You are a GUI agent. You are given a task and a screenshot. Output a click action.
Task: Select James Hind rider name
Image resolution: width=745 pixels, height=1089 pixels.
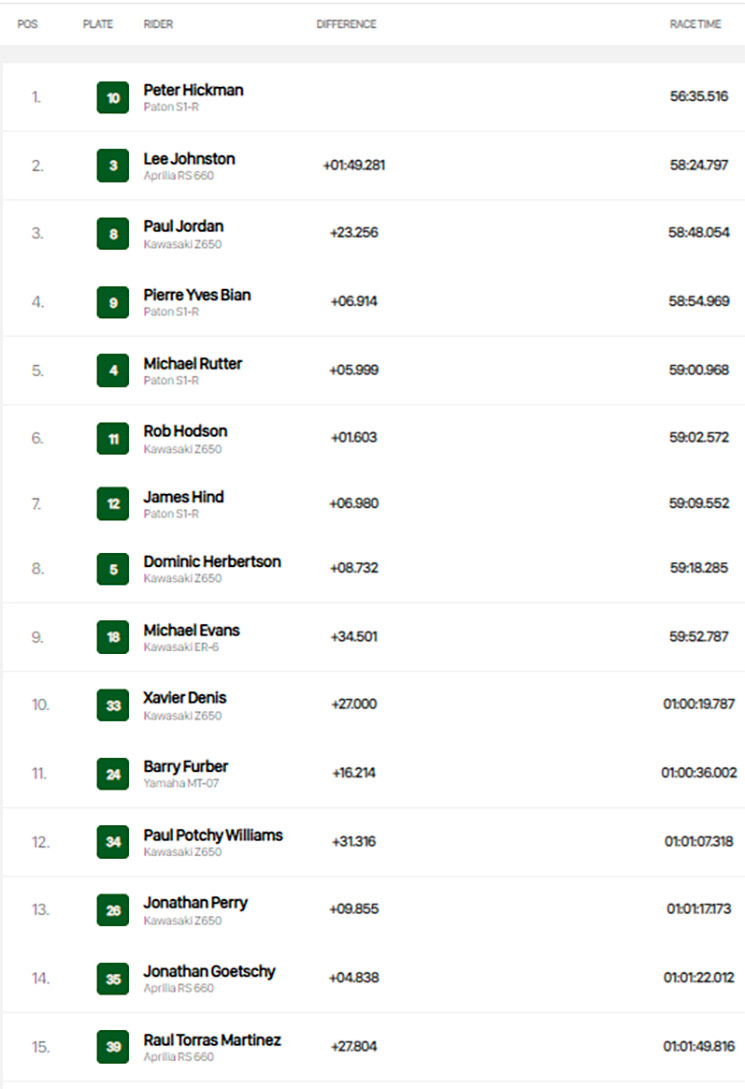click(183, 497)
